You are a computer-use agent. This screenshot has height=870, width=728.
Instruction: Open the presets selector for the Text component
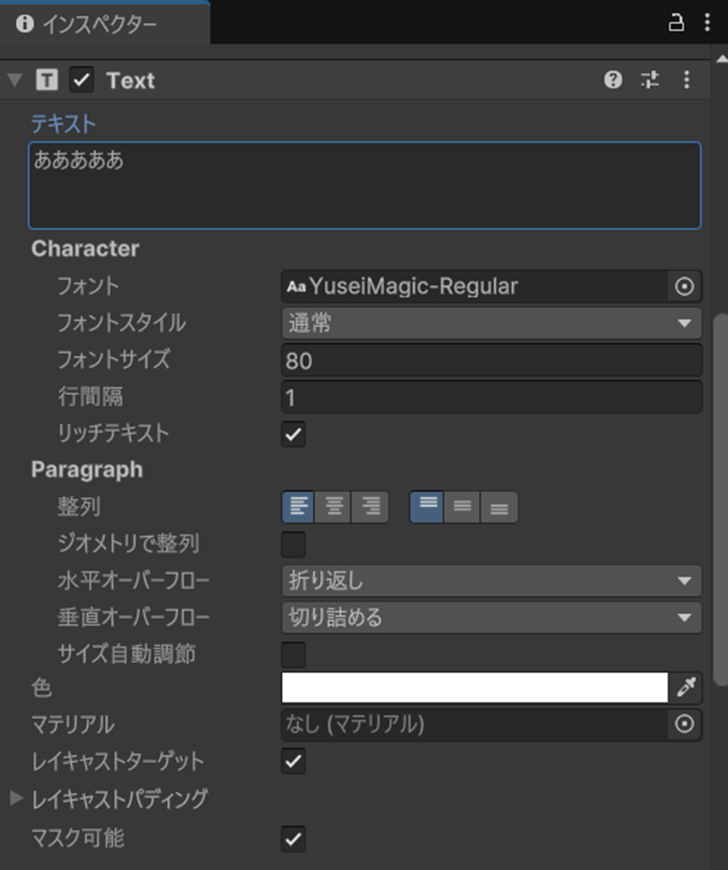650,80
